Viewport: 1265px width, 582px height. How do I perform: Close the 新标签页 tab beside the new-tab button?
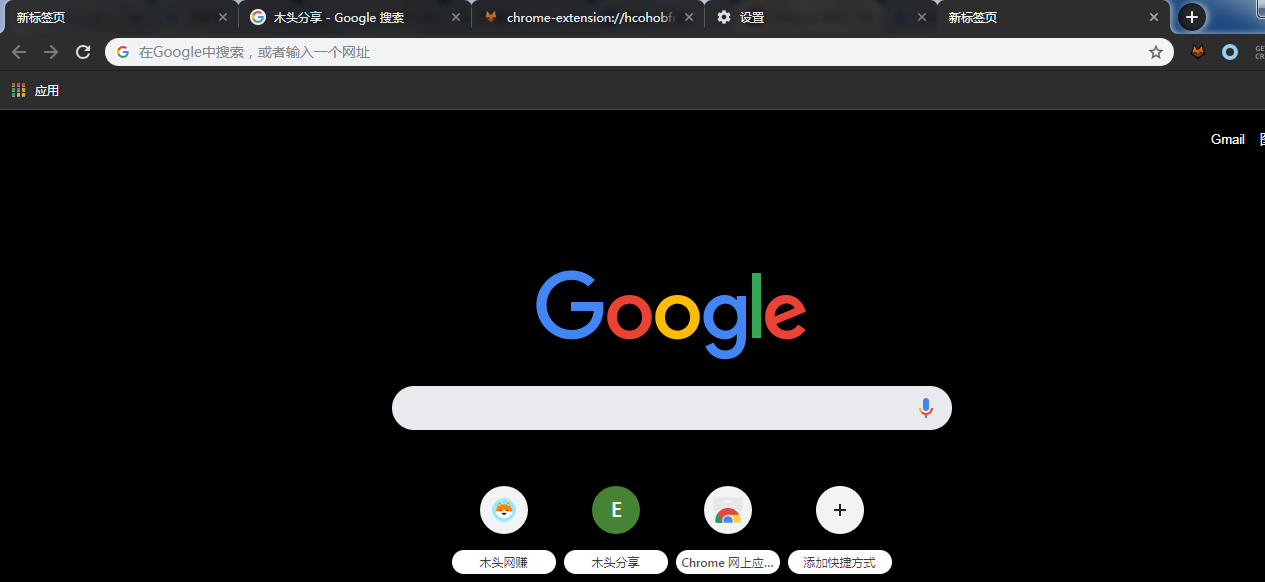[x=1154, y=17]
